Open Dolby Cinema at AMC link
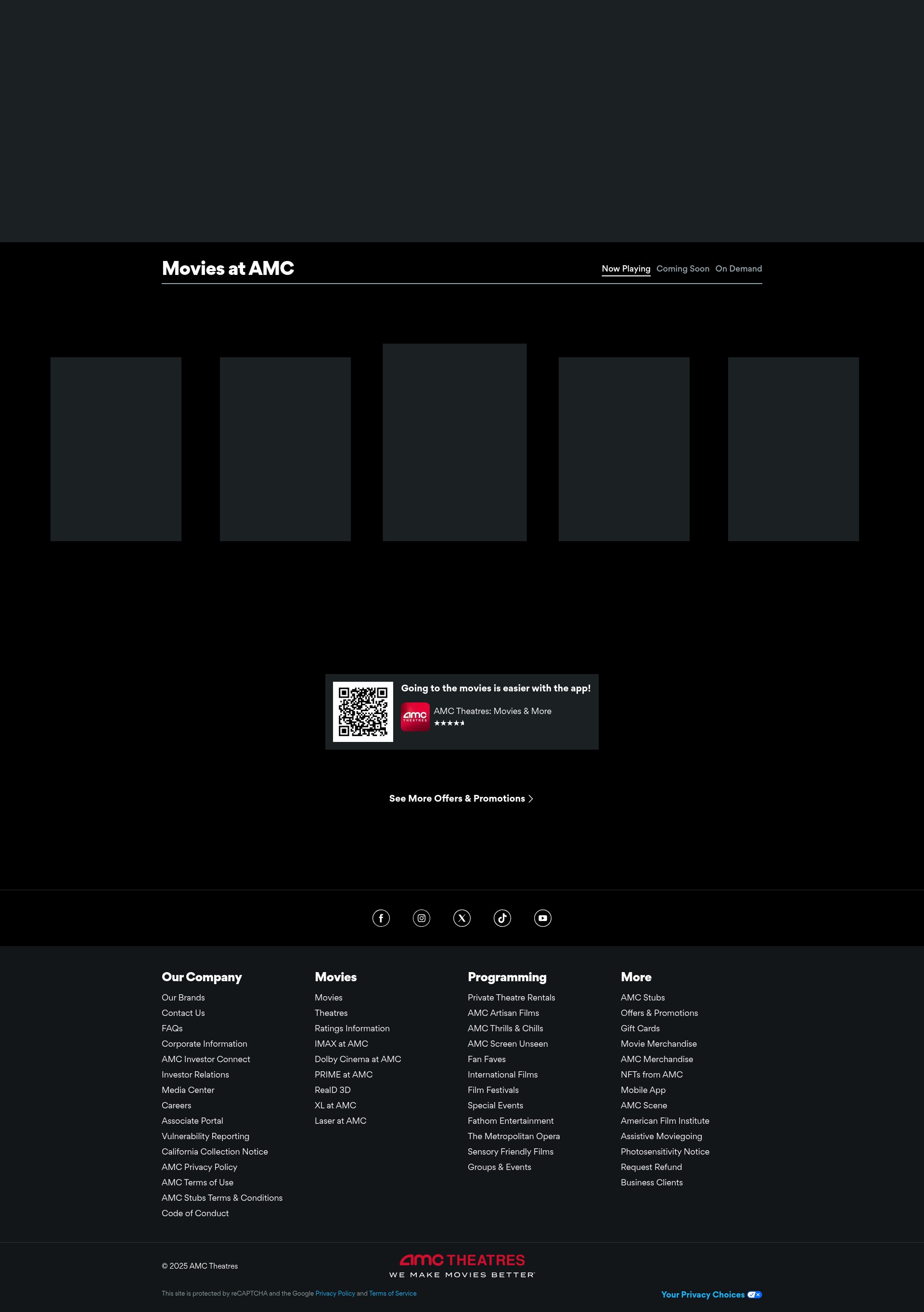The width and height of the screenshot is (924, 1312). pyautogui.click(x=358, y=1059)
